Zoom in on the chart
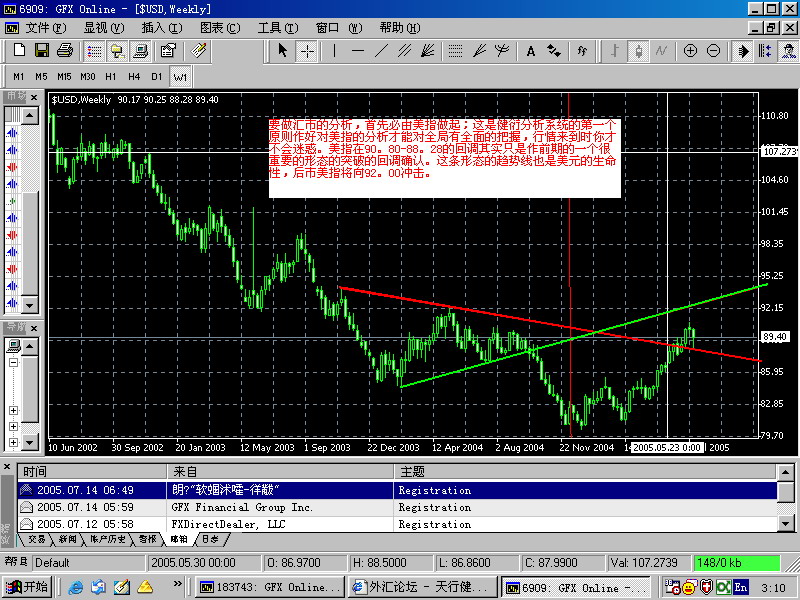This screenshot has height=600, width=800. (x=690, y=51)
